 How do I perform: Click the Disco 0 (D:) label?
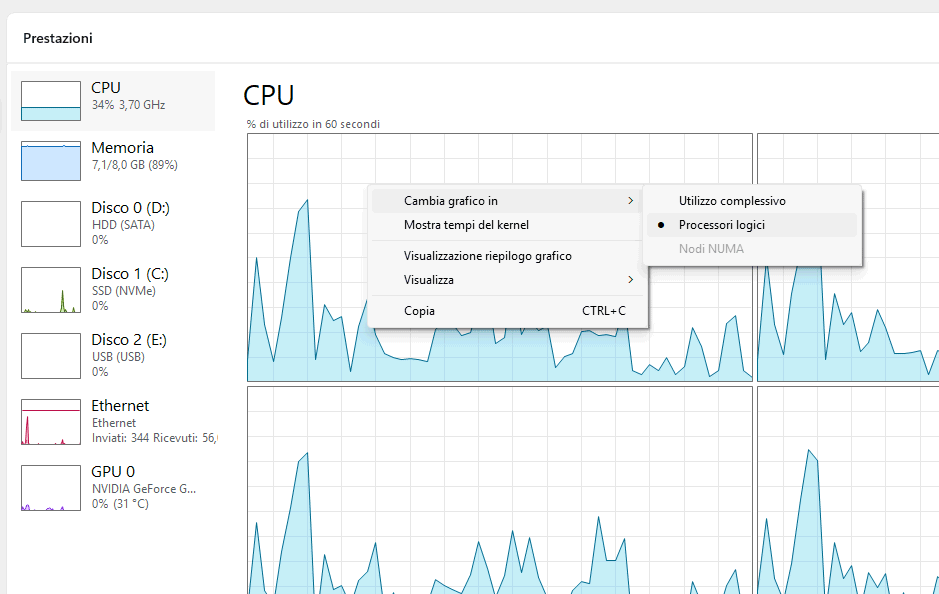[x=131, y=208]
